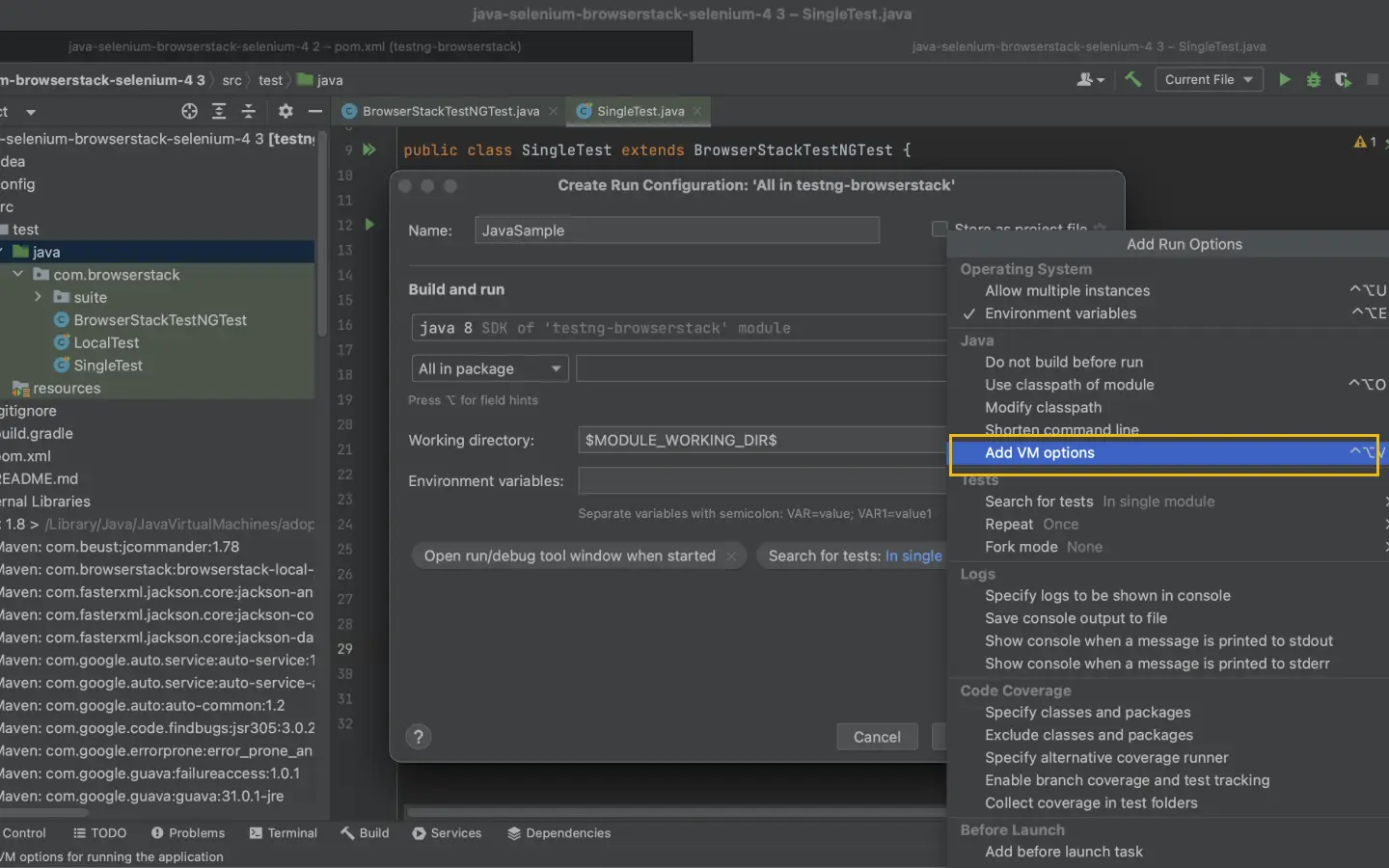Click the locate-in-project target icon
This screenshot has width=1389, height=868.
coord(189,112)
